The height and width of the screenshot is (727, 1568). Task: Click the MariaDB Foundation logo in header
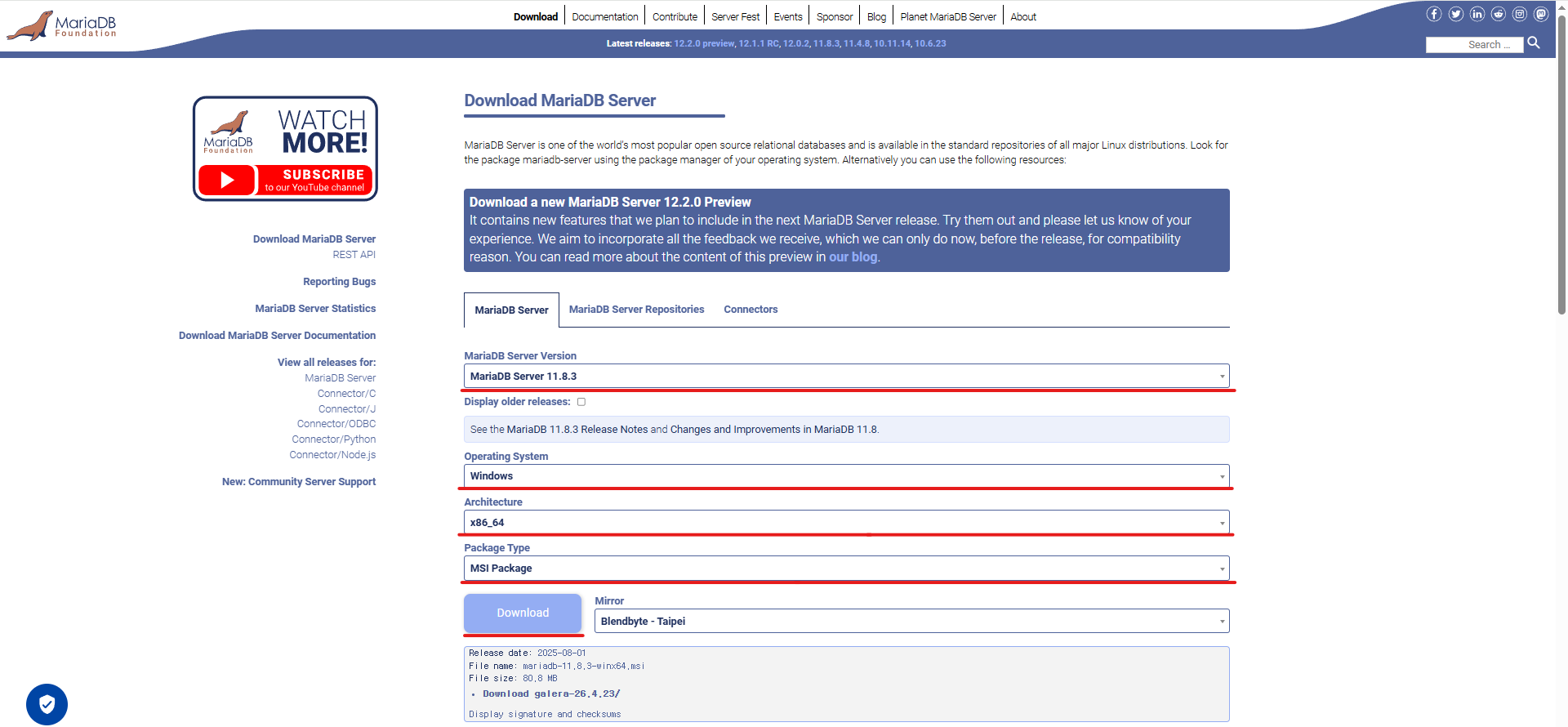62,25
